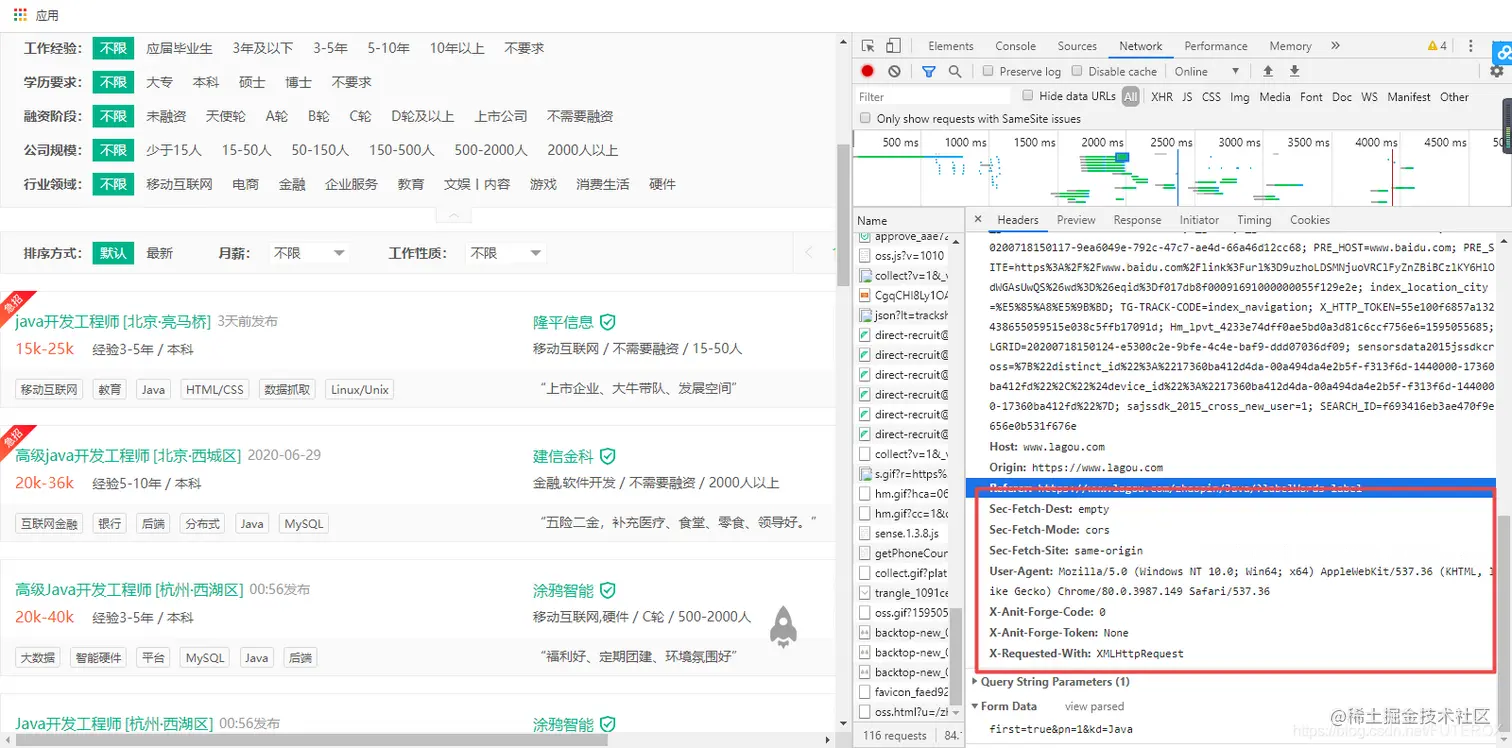This screenshot has width=1512, height=748.
Task: Toggle the device toolbar icon in DevTools
Action: (x=895, y=45)
